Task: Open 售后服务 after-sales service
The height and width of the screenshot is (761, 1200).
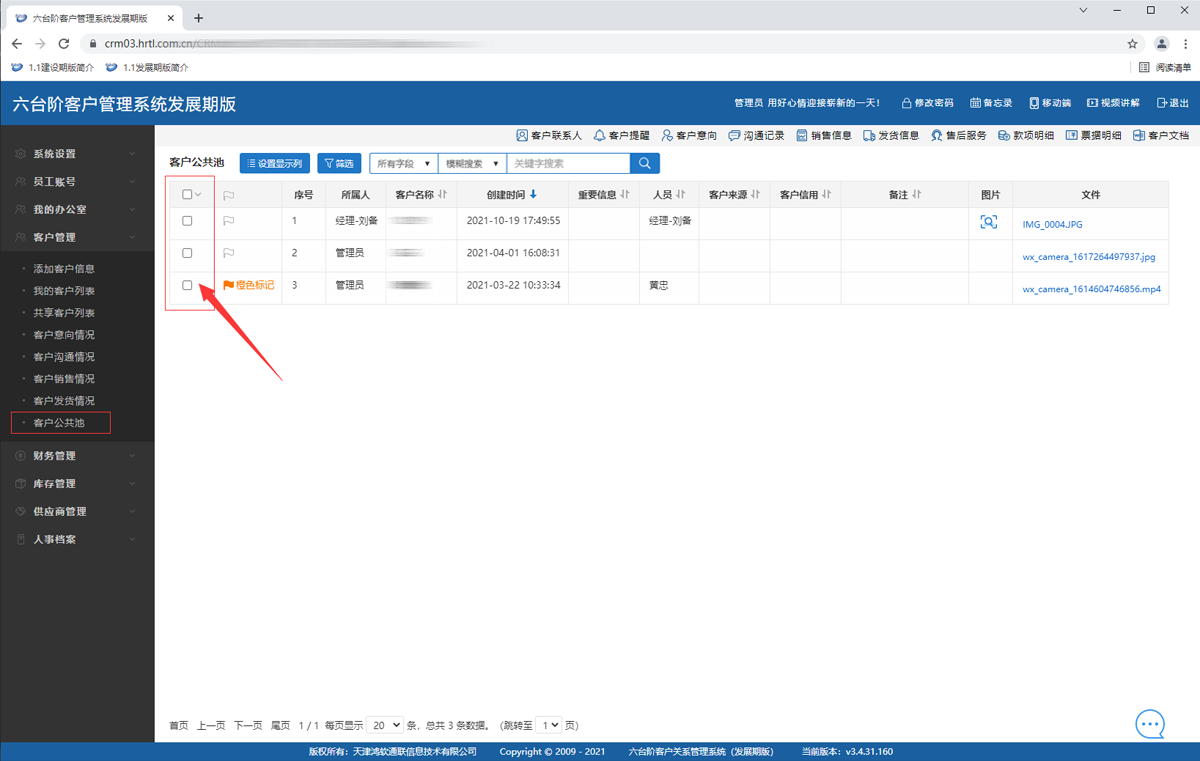Action: tap(958, 135)
